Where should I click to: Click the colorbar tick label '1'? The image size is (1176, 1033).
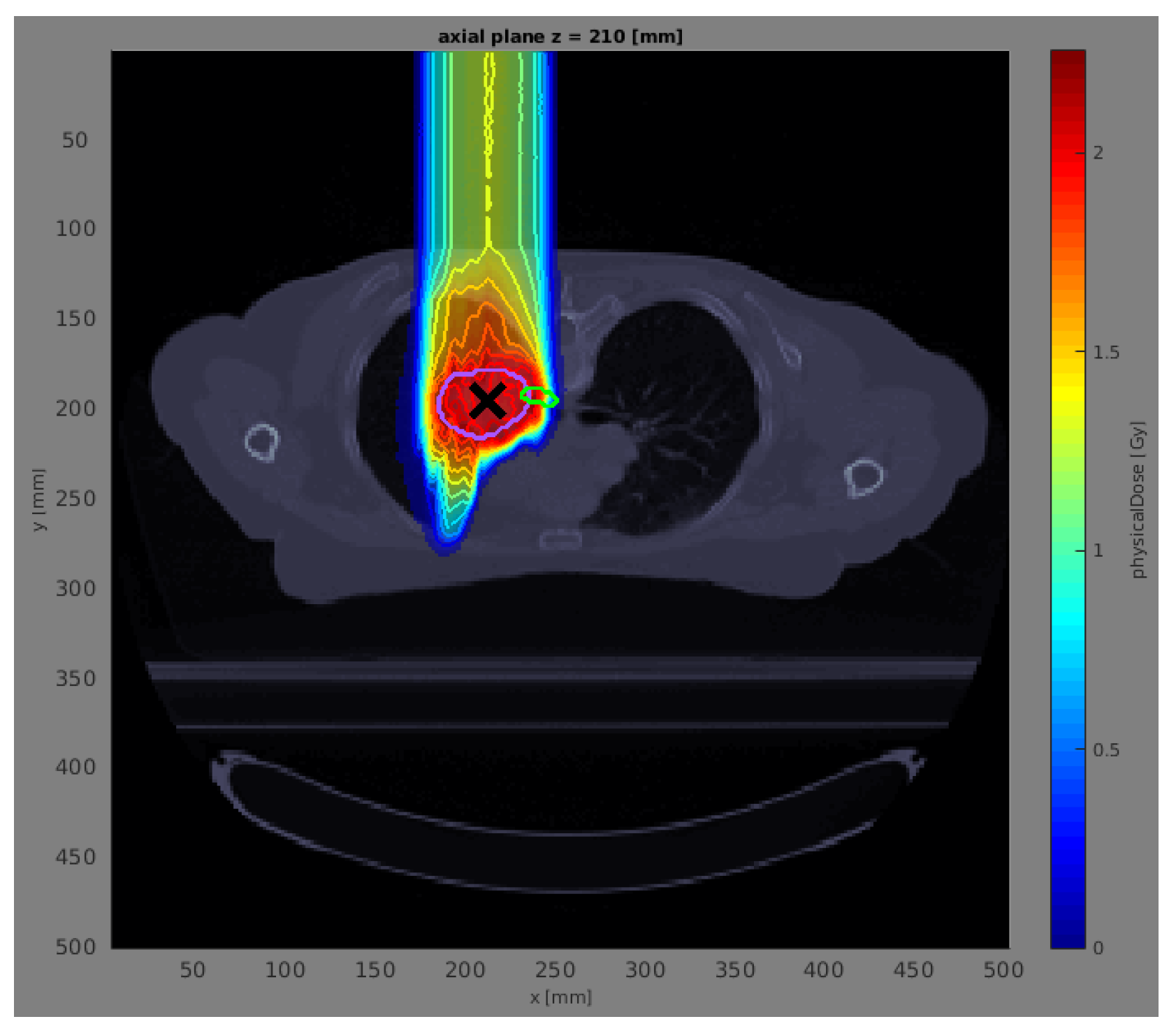pos(1098,550)
